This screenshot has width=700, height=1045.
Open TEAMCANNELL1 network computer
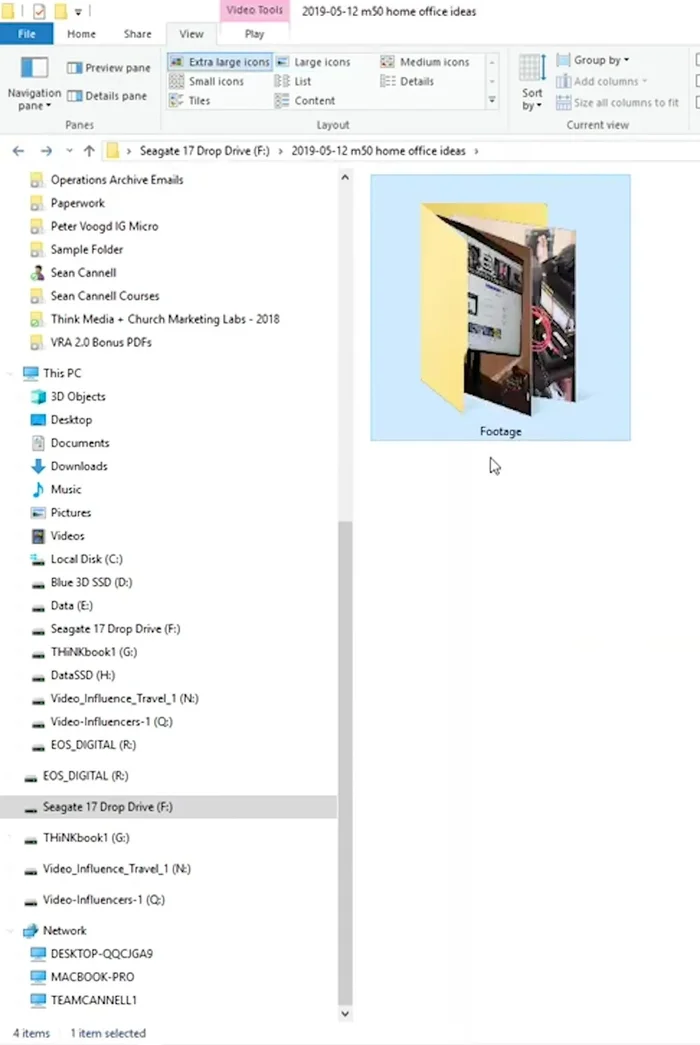click(93, 1000)
